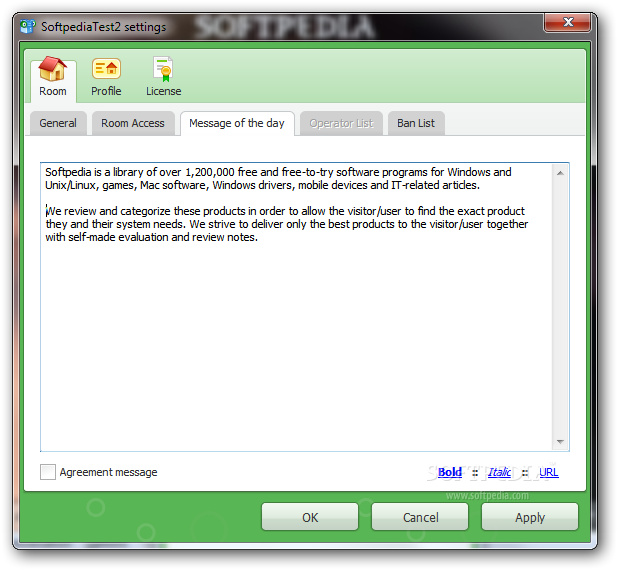Click the scroll up arrow of message box
618x570 pixels.
point(560,173)
